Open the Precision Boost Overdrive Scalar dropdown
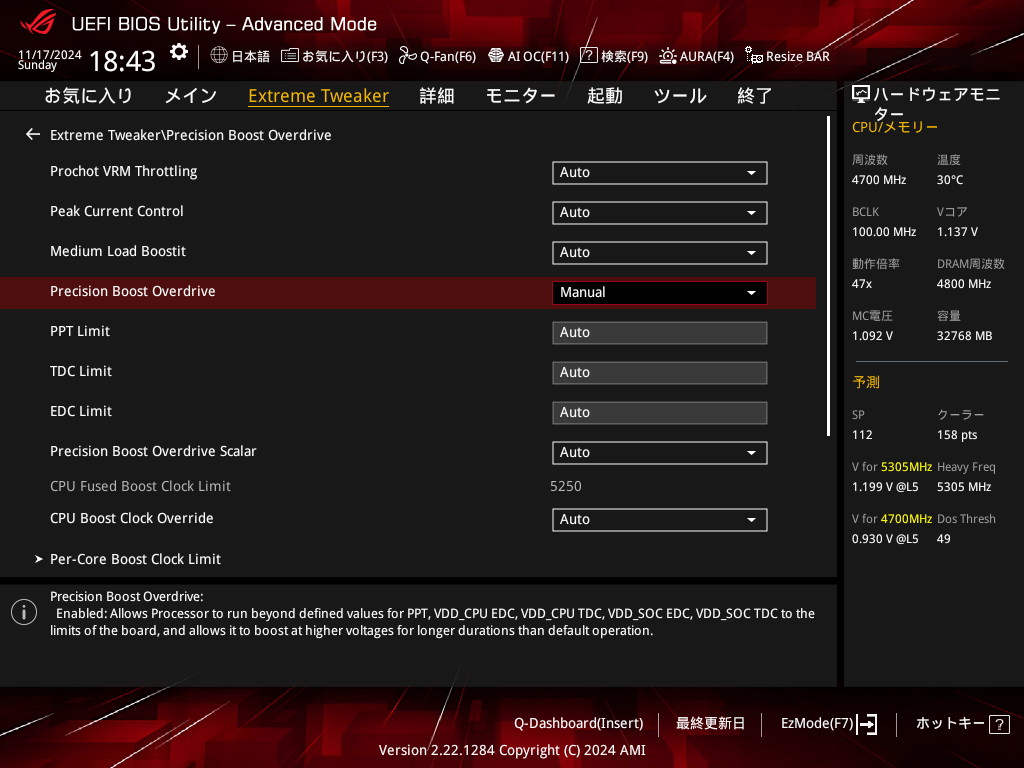 click(x=660, y=453)
